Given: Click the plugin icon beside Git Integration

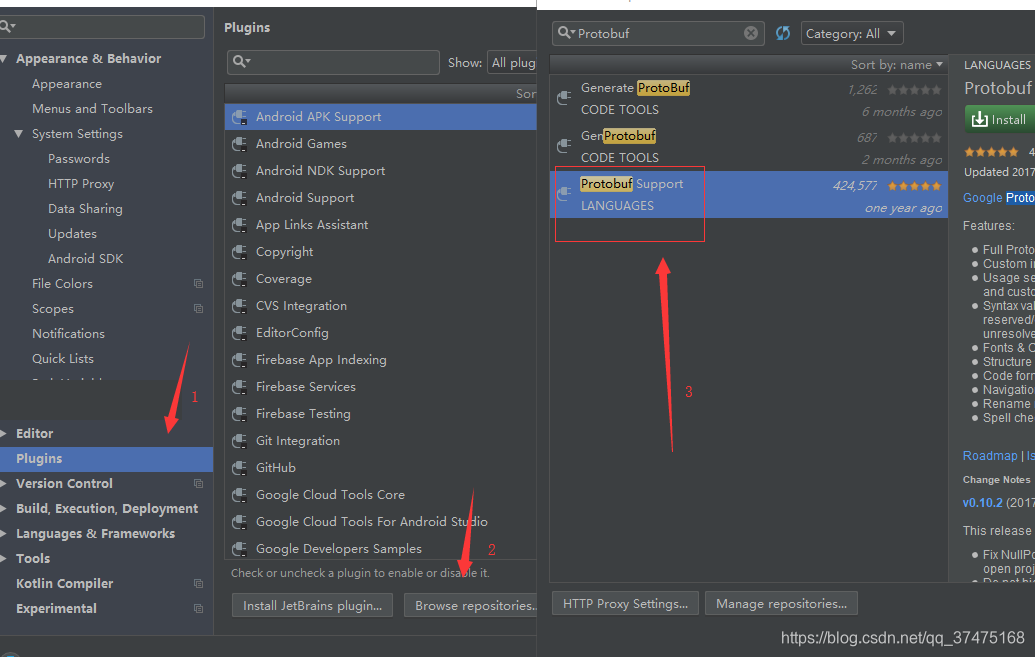Looking at the screenshot, I should tap(240, 442).
